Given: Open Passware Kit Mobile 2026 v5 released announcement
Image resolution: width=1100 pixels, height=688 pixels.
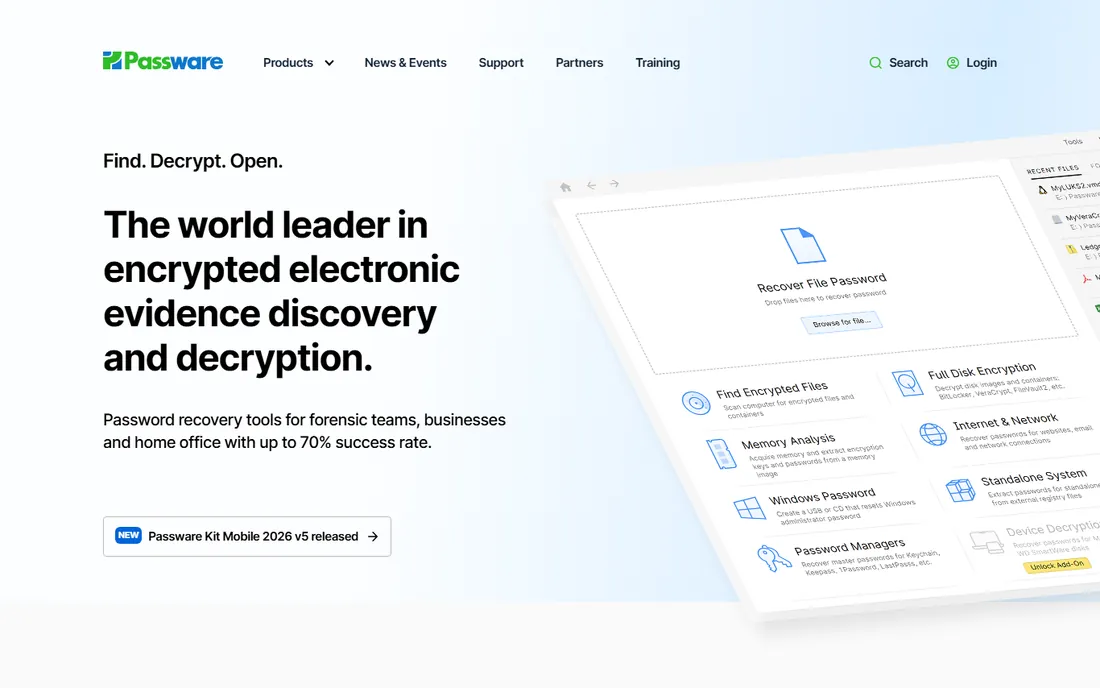Looking at the screenshot, I should tap(247, 537).
